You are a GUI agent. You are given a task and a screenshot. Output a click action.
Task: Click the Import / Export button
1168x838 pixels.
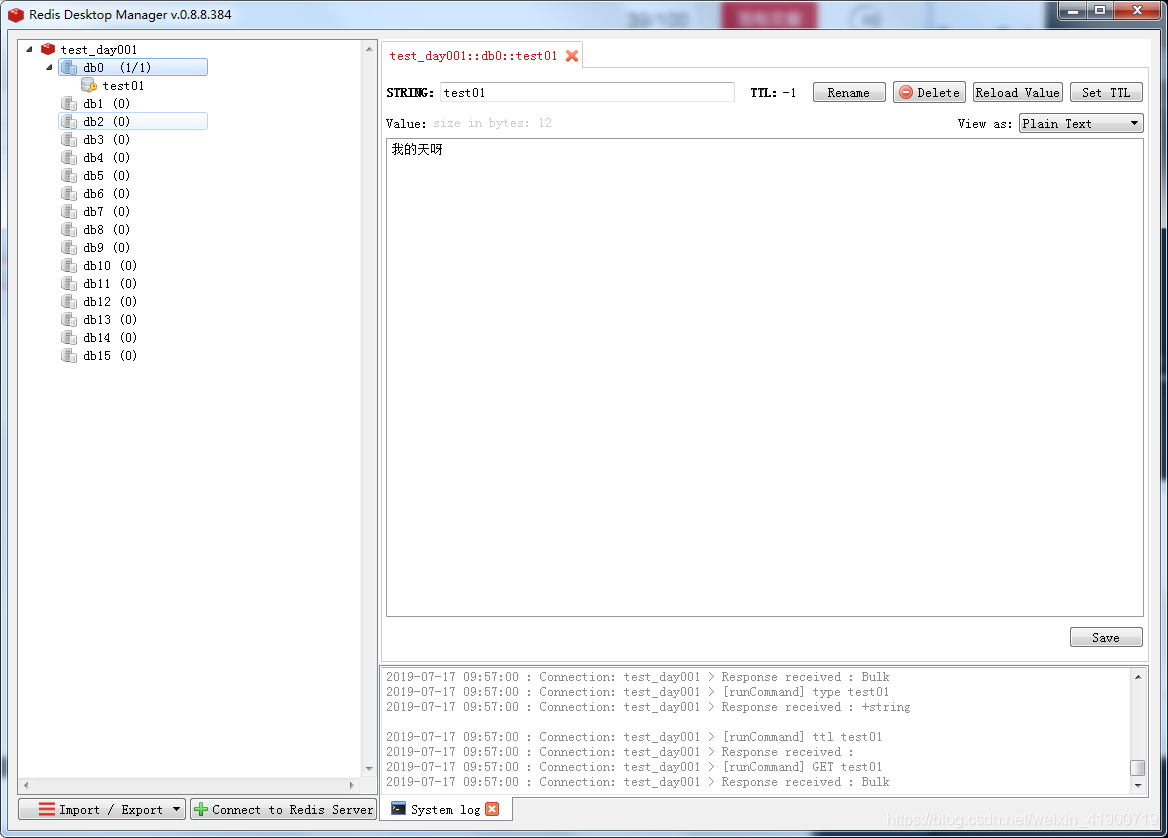point(102,809)
